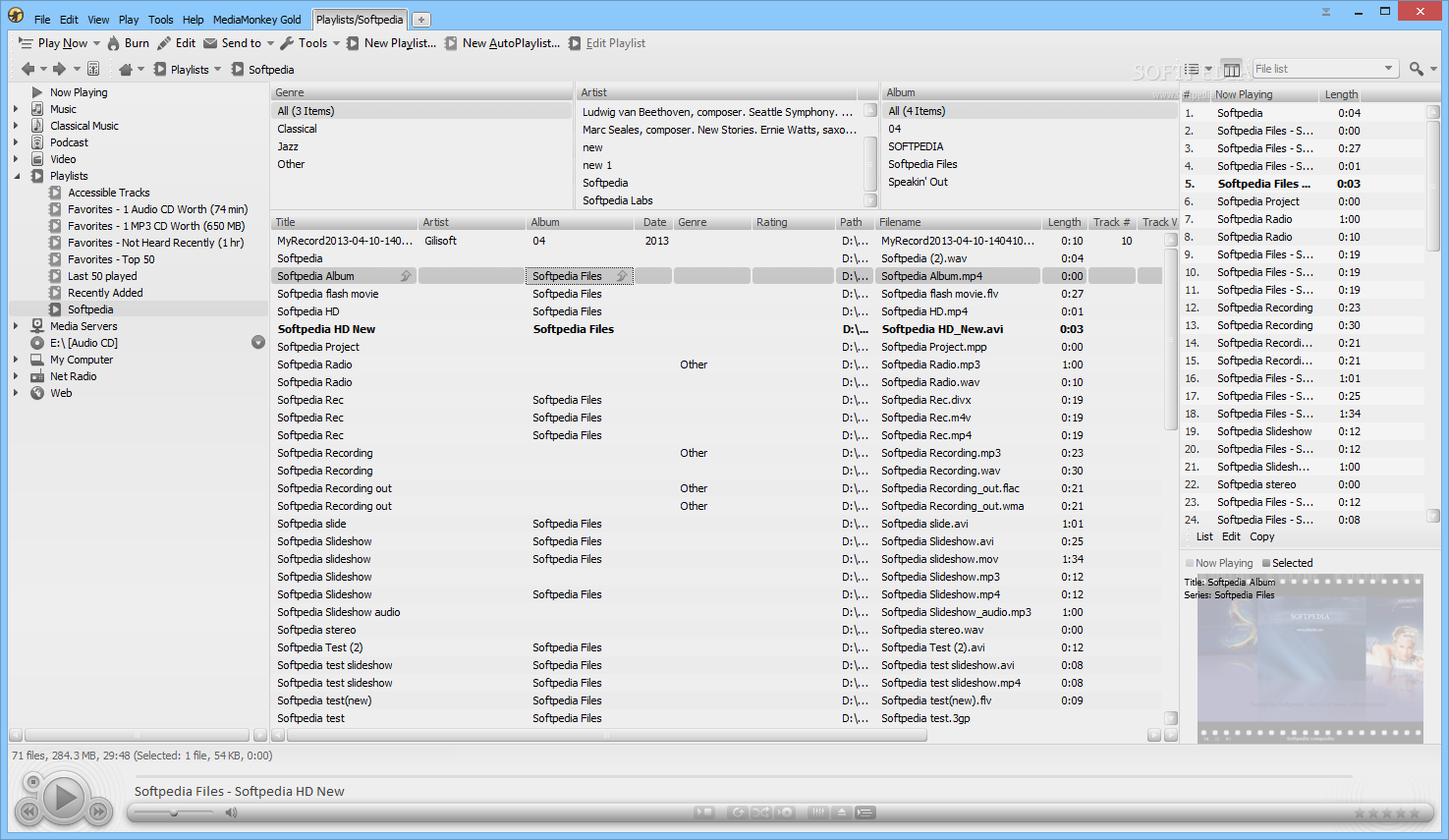The width and height of the screenshot is (1449, 840).
Task: Toggle the column browser icon
Action: 1232,69
